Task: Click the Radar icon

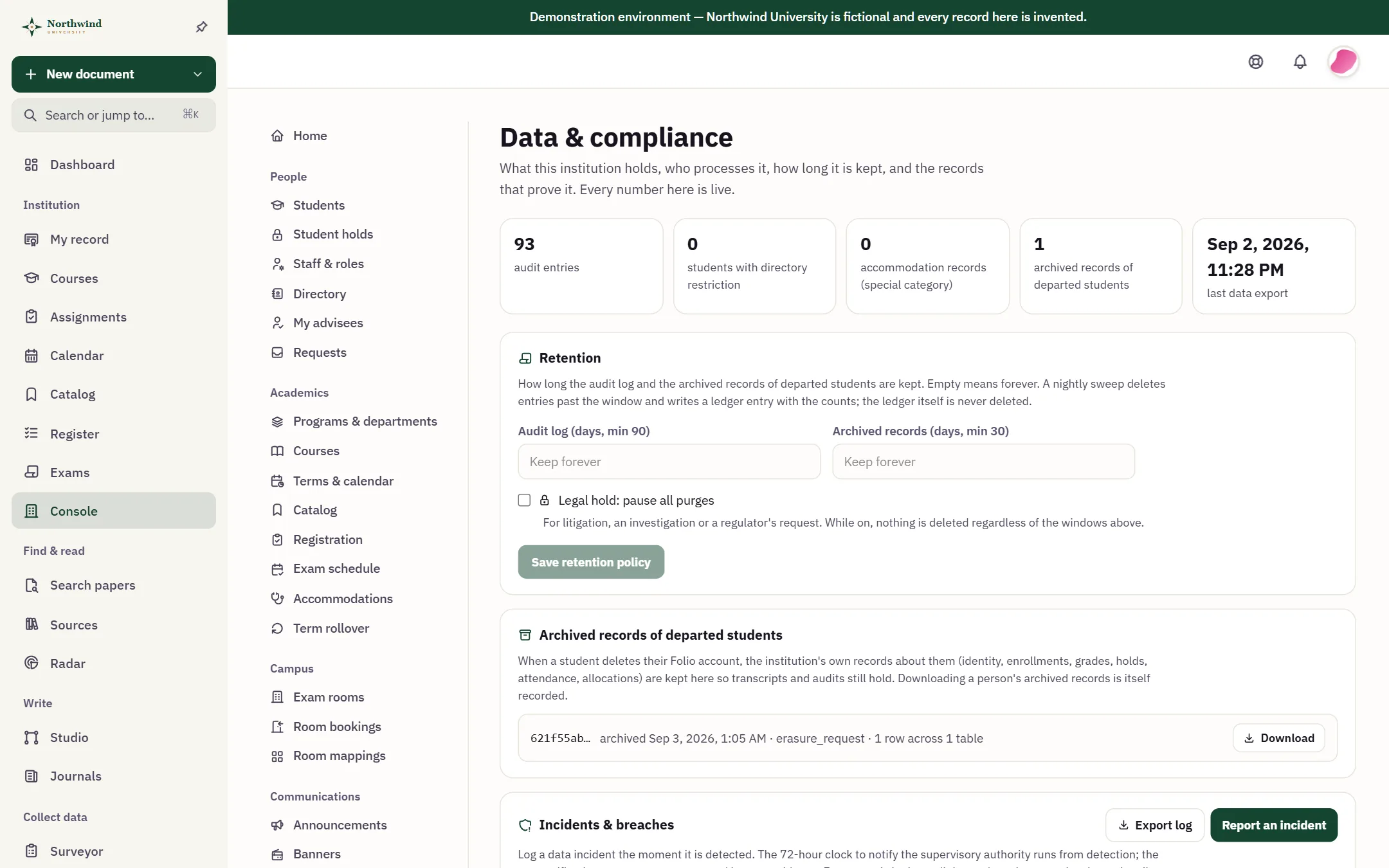Action: click(31, 663)
